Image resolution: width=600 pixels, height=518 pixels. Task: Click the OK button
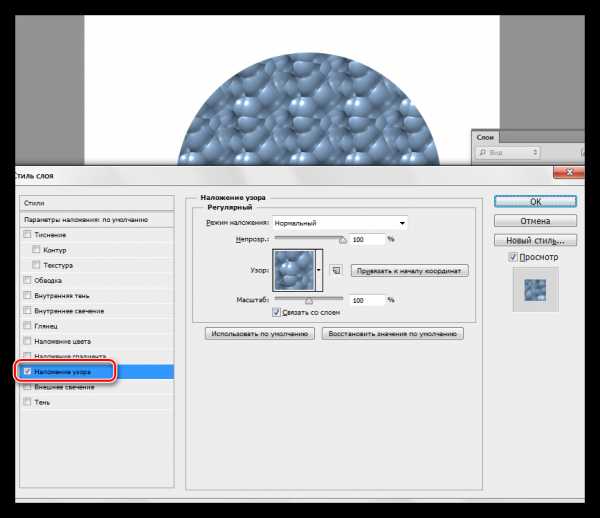click(x=535, y=201)
